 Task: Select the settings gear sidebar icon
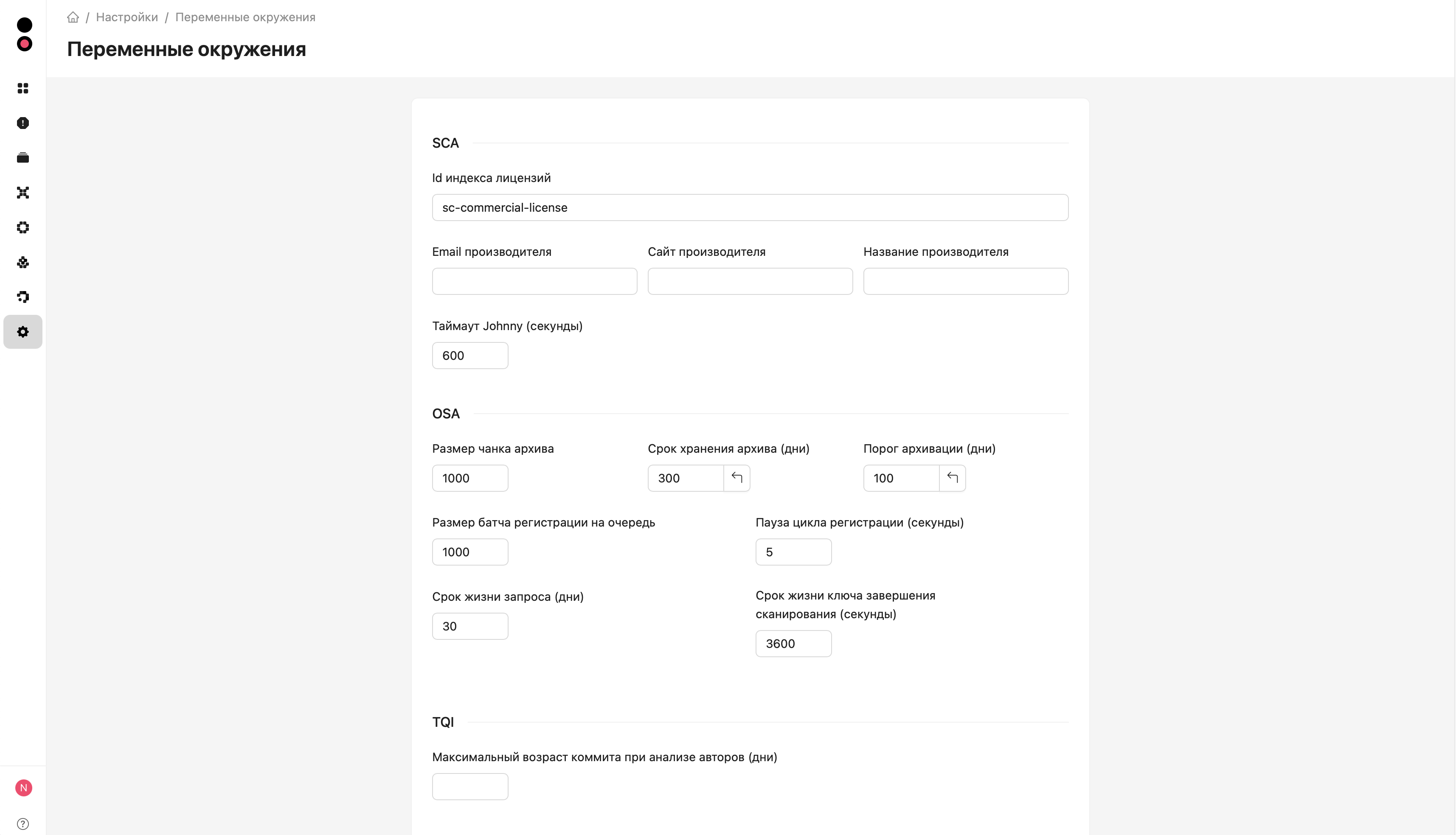(x=23, y=332)
